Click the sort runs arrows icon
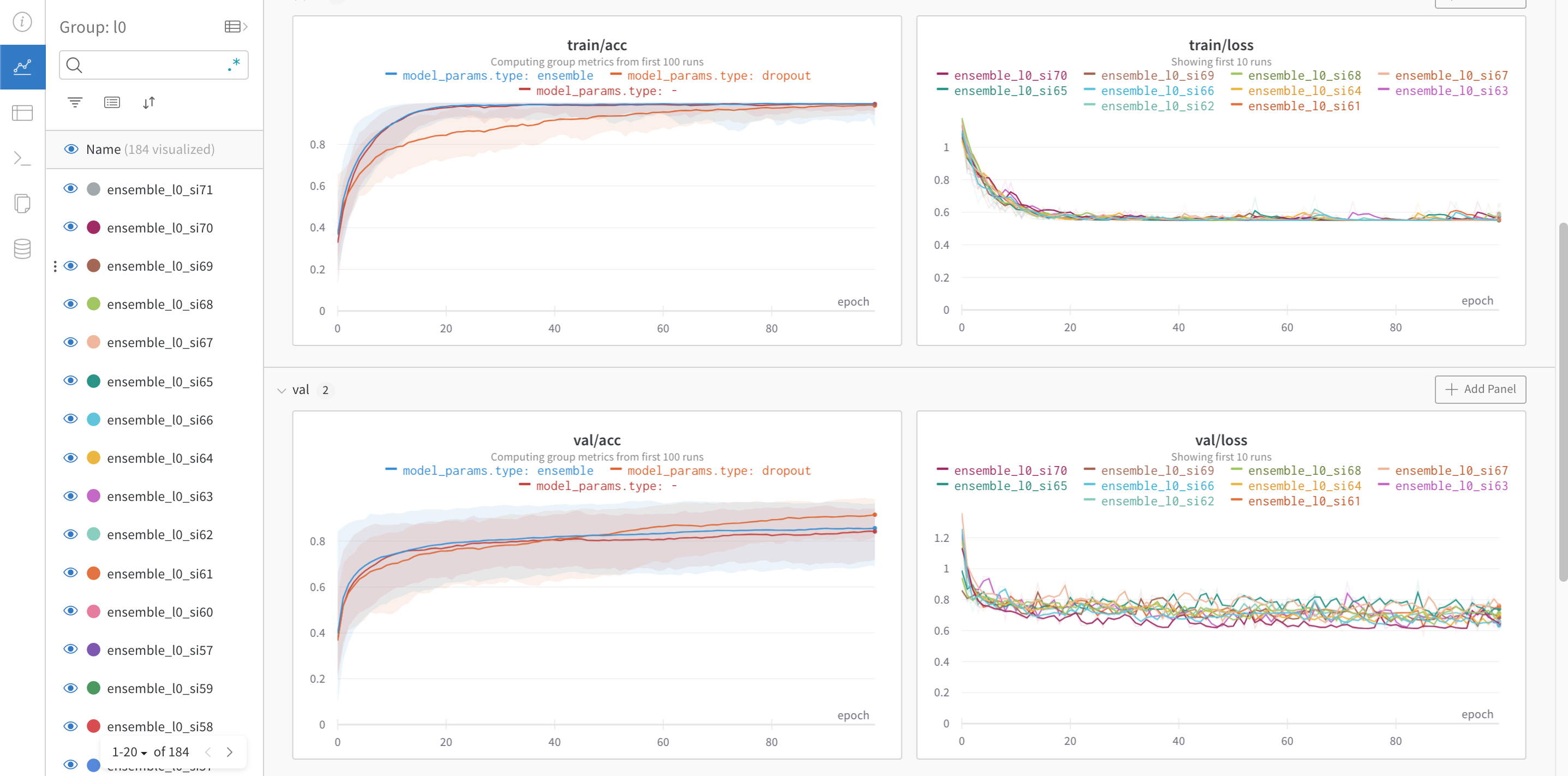The height and width of the screenshot is (776, 1568). coord(149,102)
